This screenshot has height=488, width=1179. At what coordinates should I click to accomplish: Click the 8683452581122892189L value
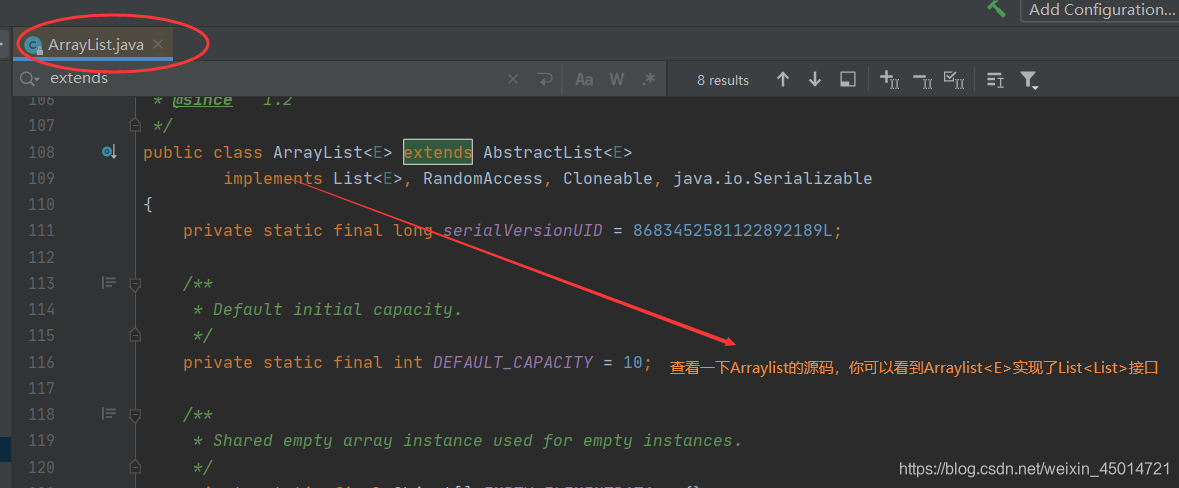tap(733, 231)
